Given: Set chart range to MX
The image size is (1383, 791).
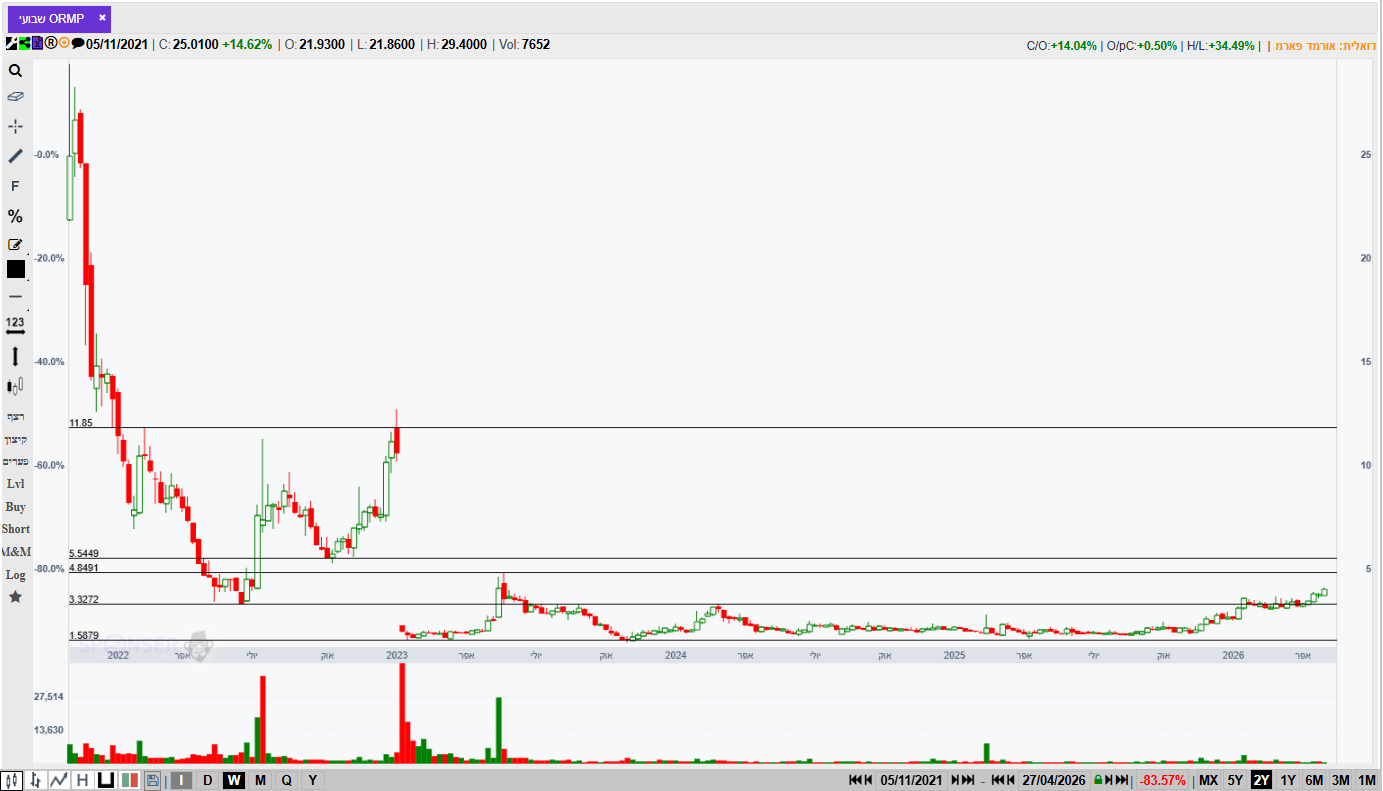Looking at the screenshot, I should coord(1209,780).
